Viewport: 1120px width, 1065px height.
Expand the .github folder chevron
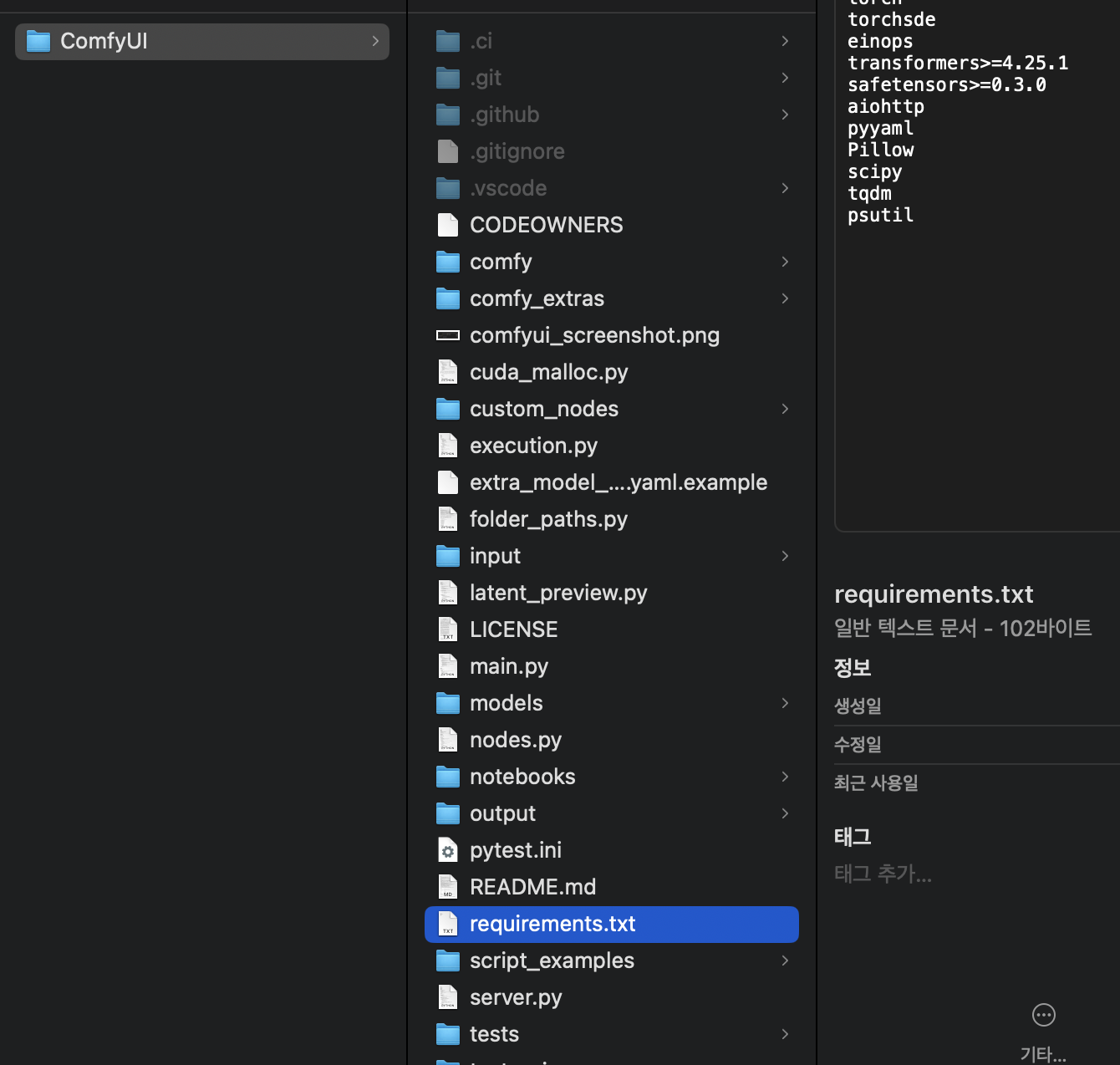tap(785, 115)
